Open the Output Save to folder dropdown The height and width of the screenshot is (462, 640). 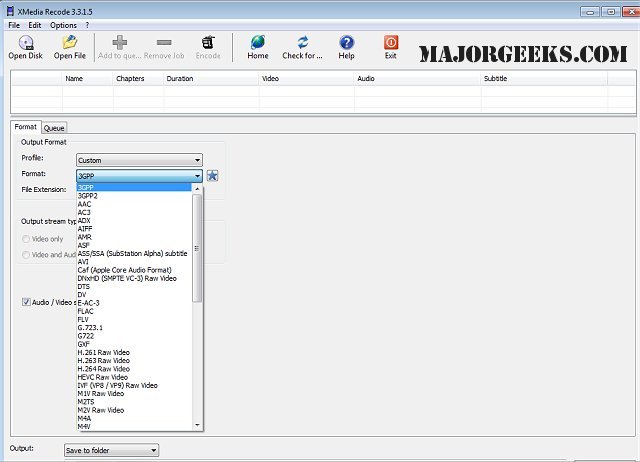point(111,450)
